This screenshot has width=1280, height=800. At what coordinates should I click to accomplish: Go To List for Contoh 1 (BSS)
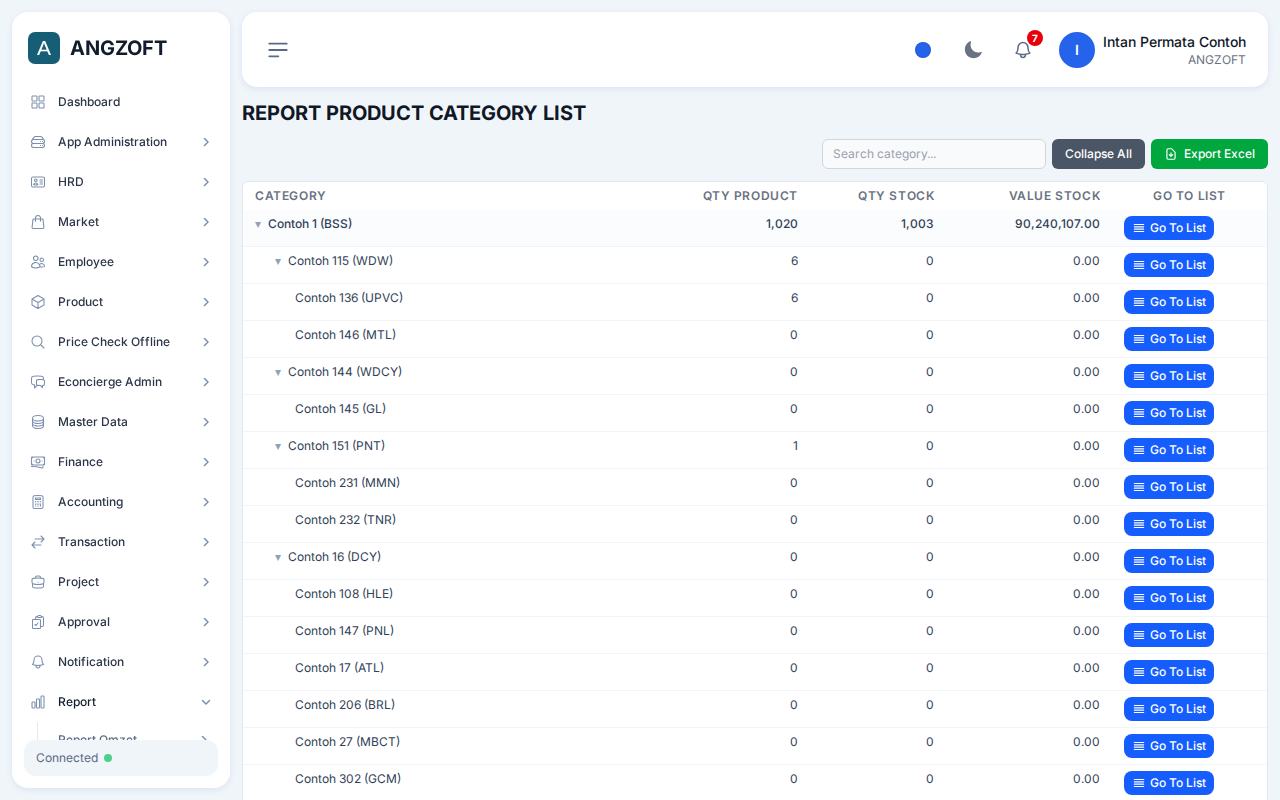pos(1168,228)
